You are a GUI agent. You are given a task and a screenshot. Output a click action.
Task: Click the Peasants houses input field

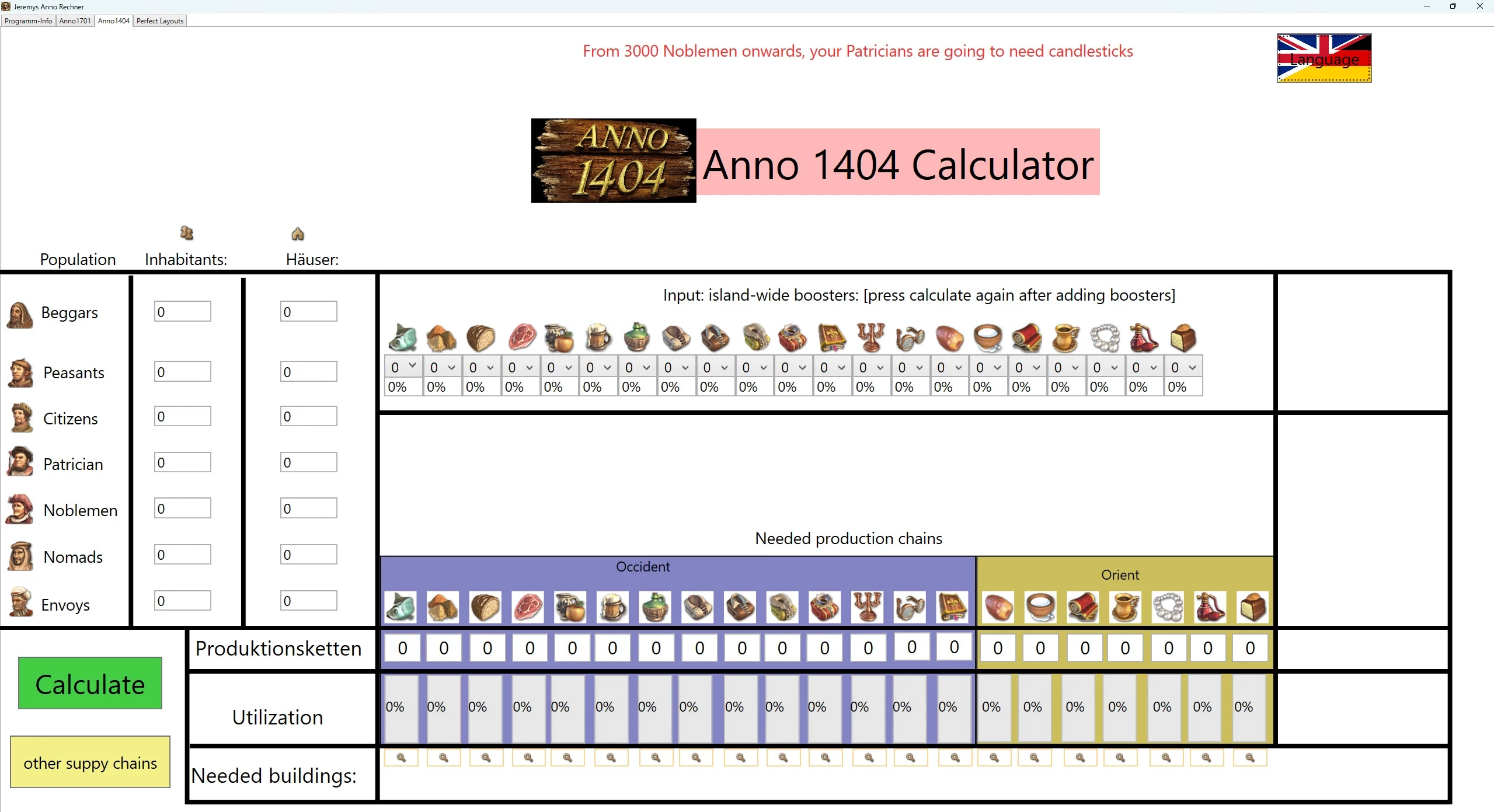309,371
